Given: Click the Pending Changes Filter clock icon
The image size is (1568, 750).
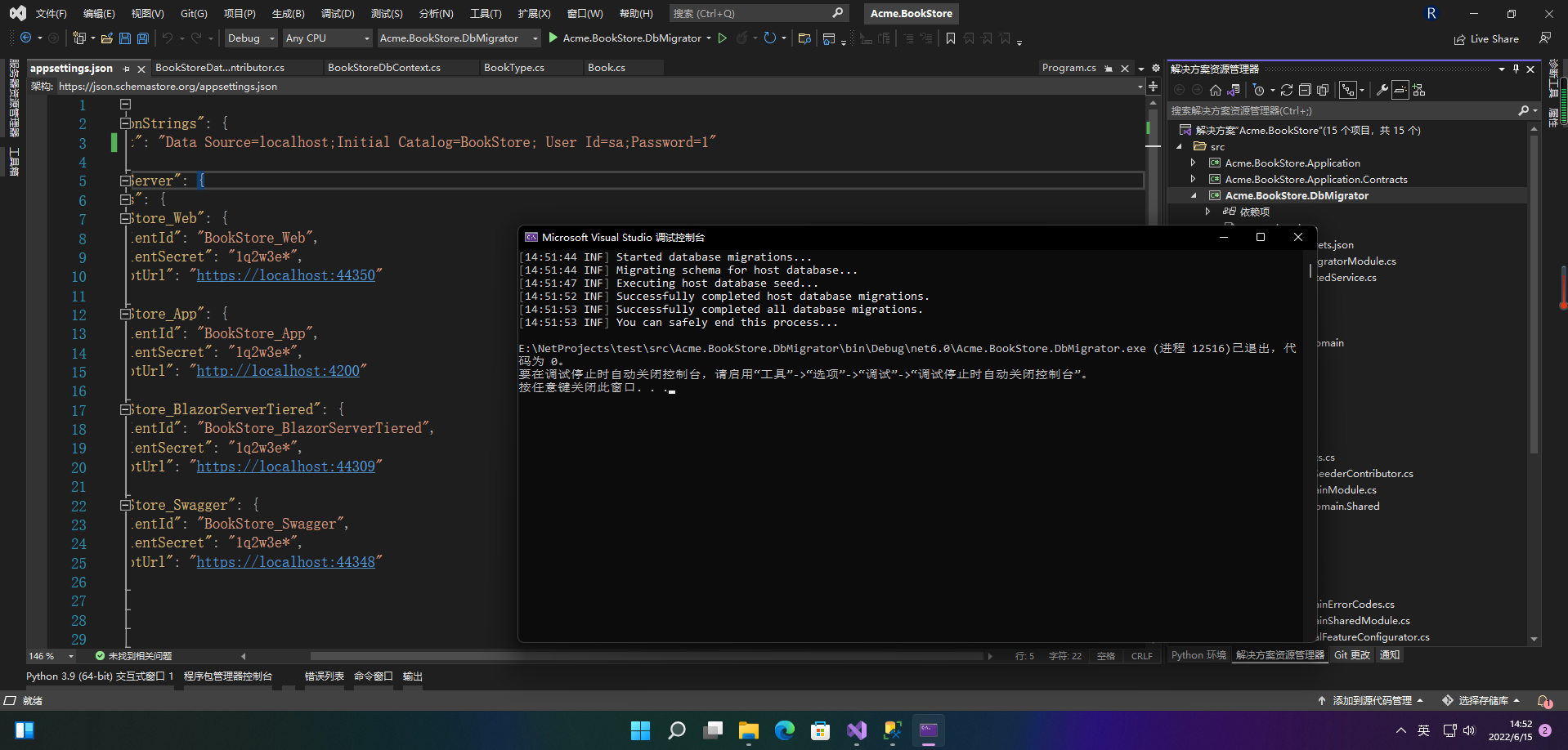Looking at the screenshot, I should tap(1259, 90).
